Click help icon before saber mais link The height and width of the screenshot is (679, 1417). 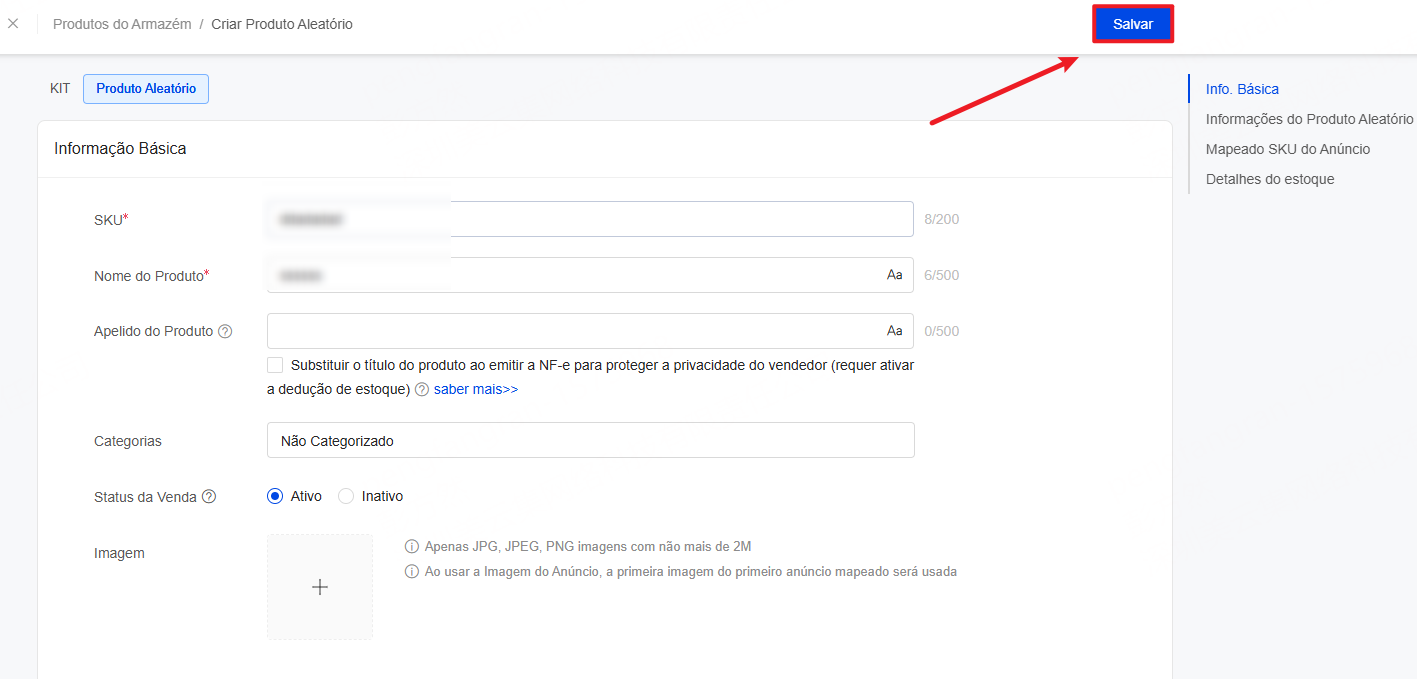point(422,389)
